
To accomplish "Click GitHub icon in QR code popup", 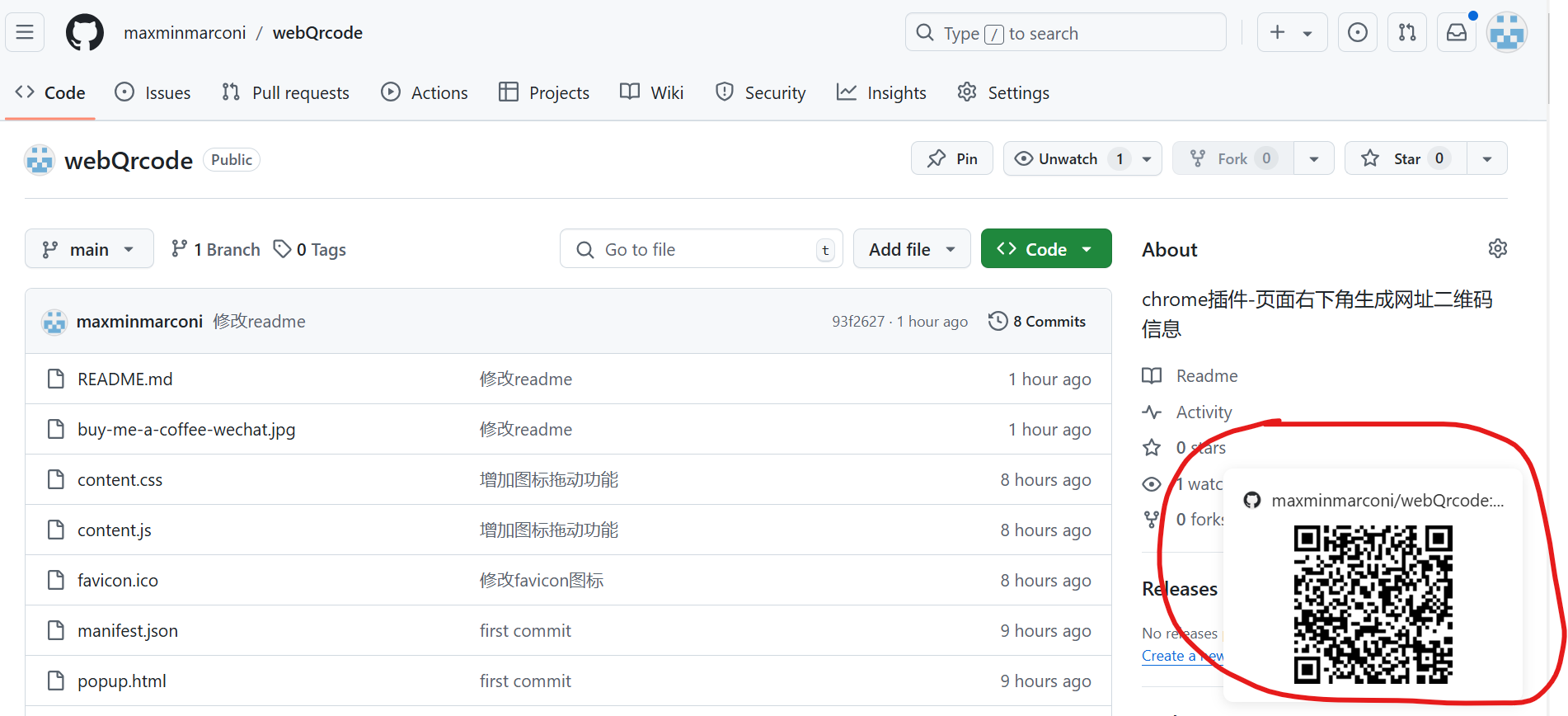I will [x=1252, y=500].
